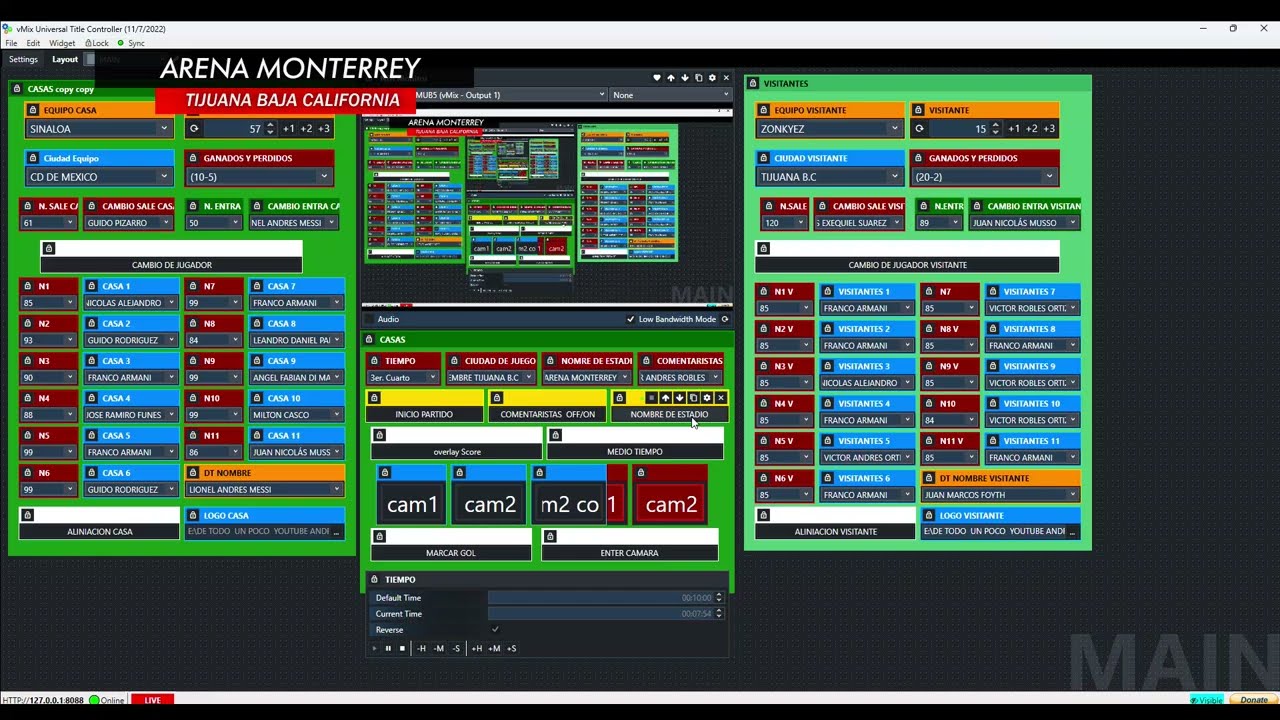Open the File menu
The height and width of the screenshot is (720, 1280).
click(13, 43)
